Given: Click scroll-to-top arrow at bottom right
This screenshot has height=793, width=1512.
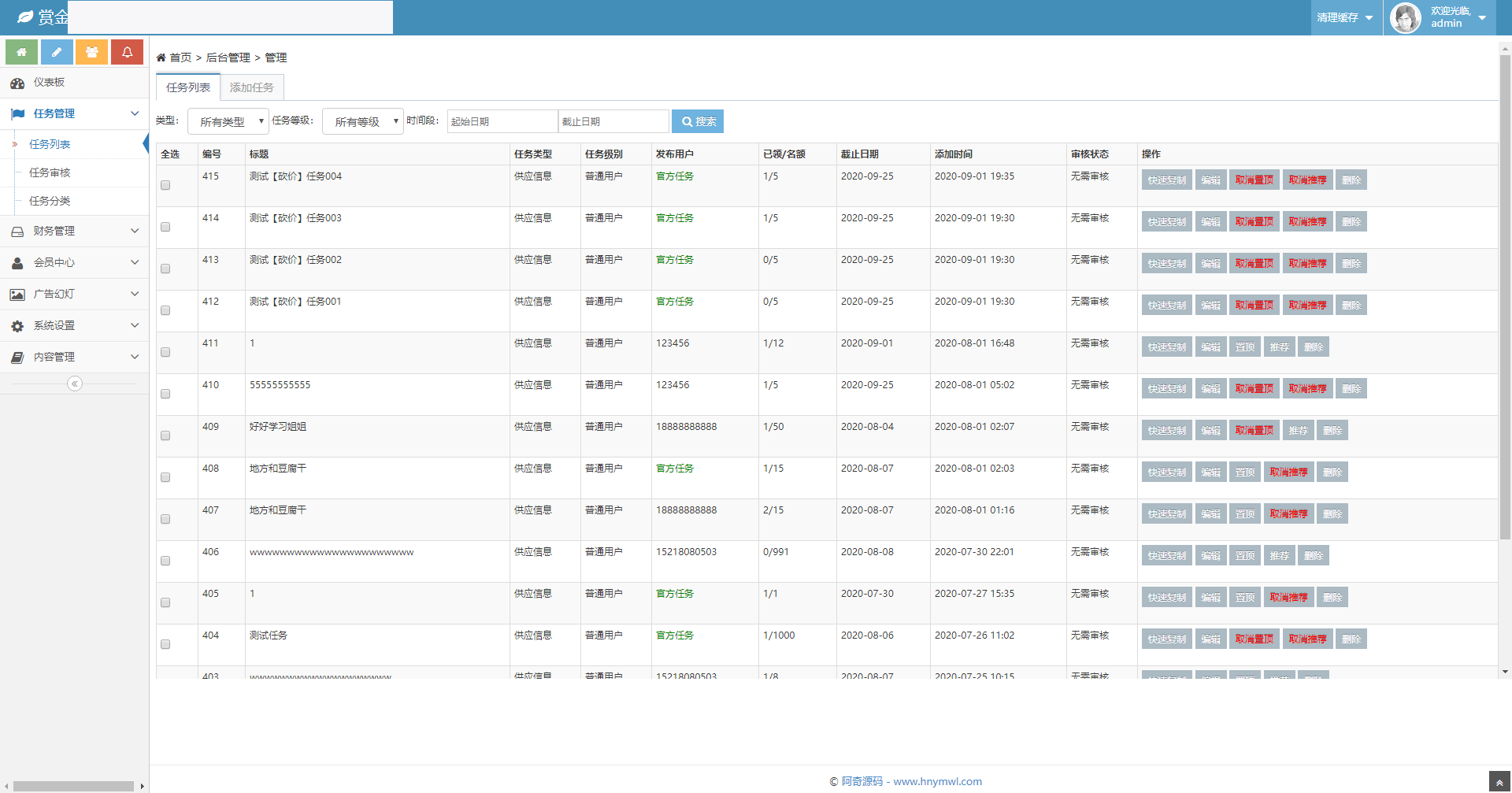Looking at the screenshot, I should (x=1499, y=782).
